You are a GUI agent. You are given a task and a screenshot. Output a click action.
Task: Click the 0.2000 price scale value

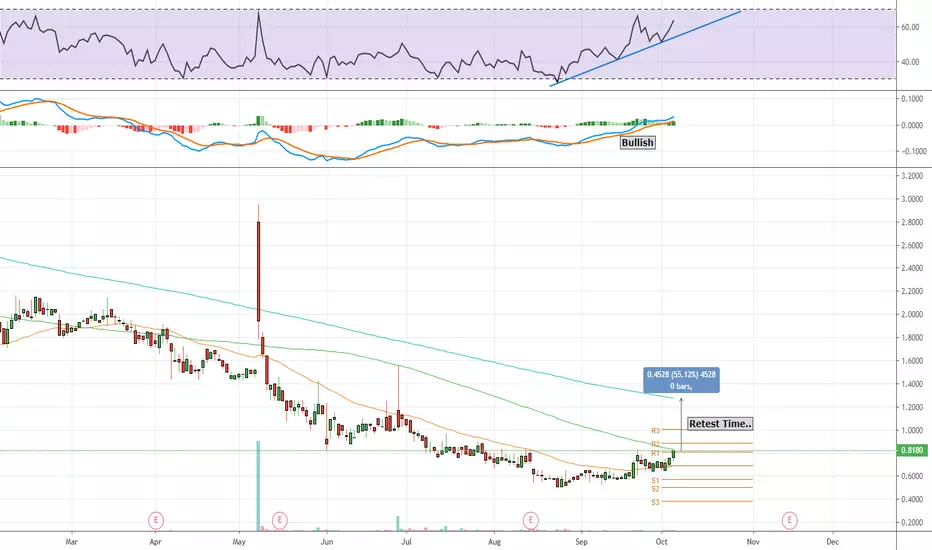(912, 523)
